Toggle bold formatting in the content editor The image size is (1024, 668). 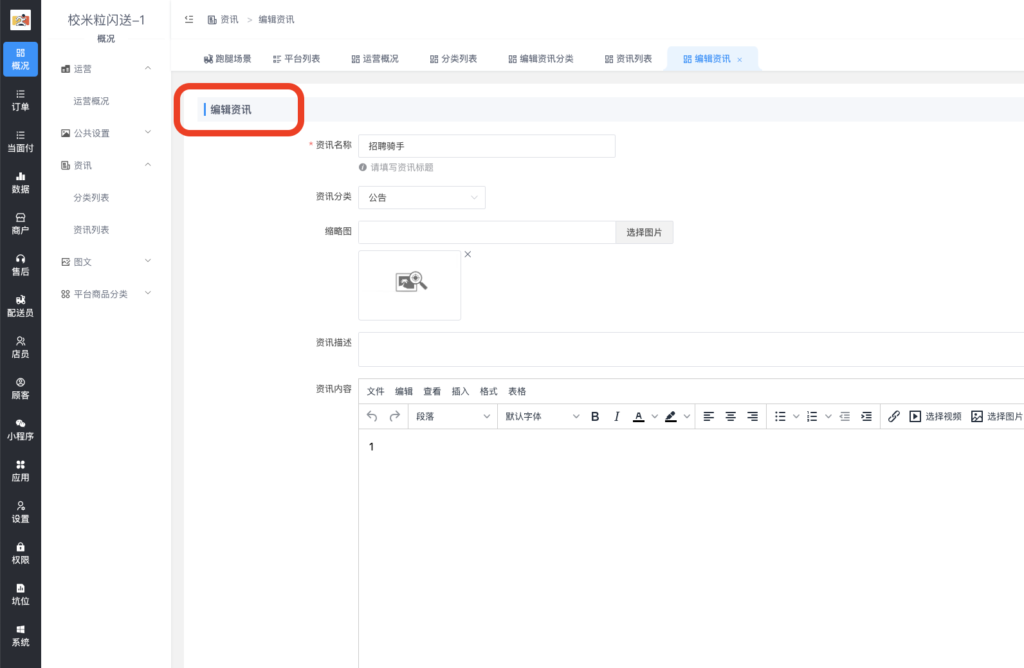tap(594, 416)
